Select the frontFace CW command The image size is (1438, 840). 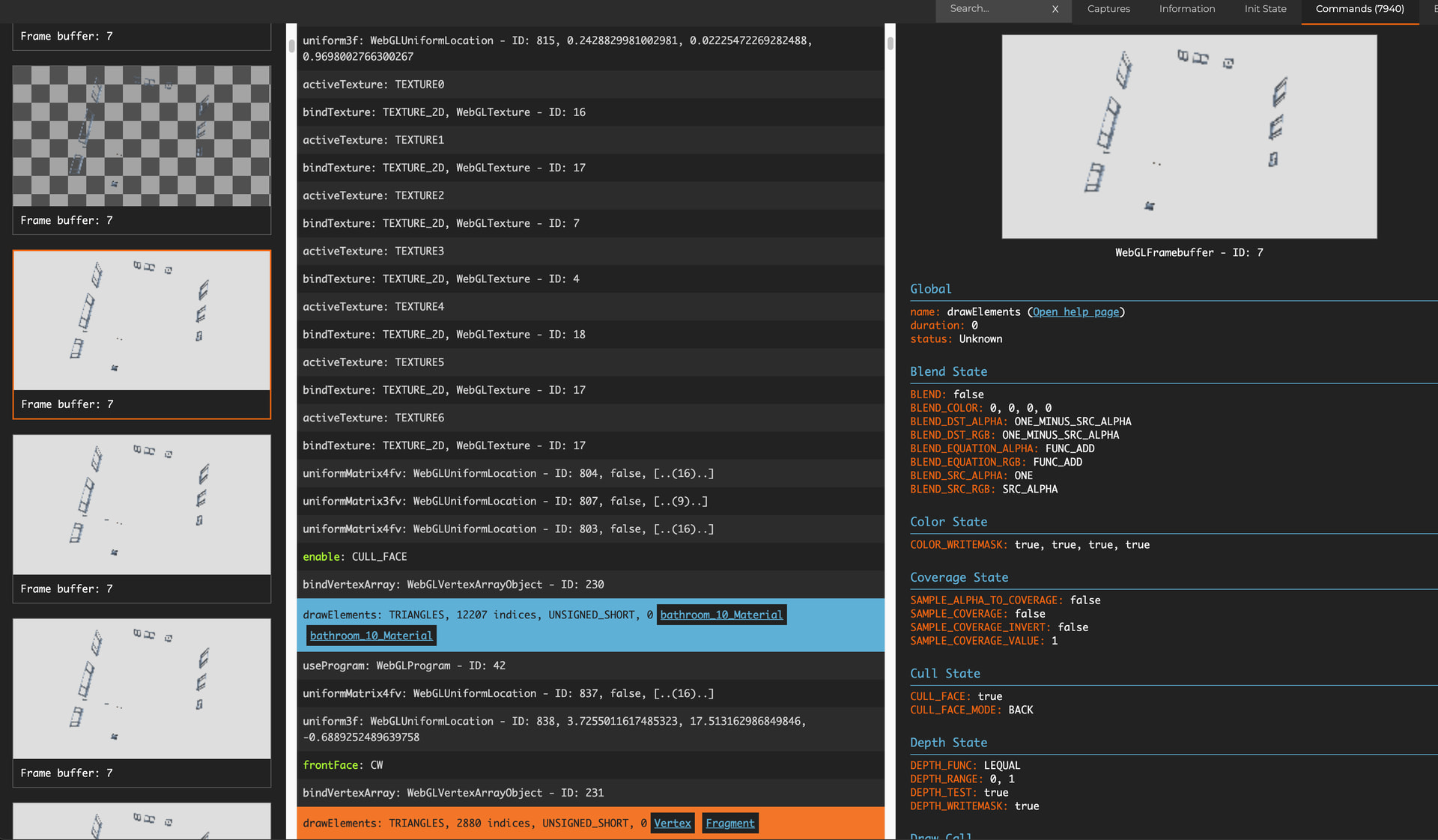[x=342, y=764]
